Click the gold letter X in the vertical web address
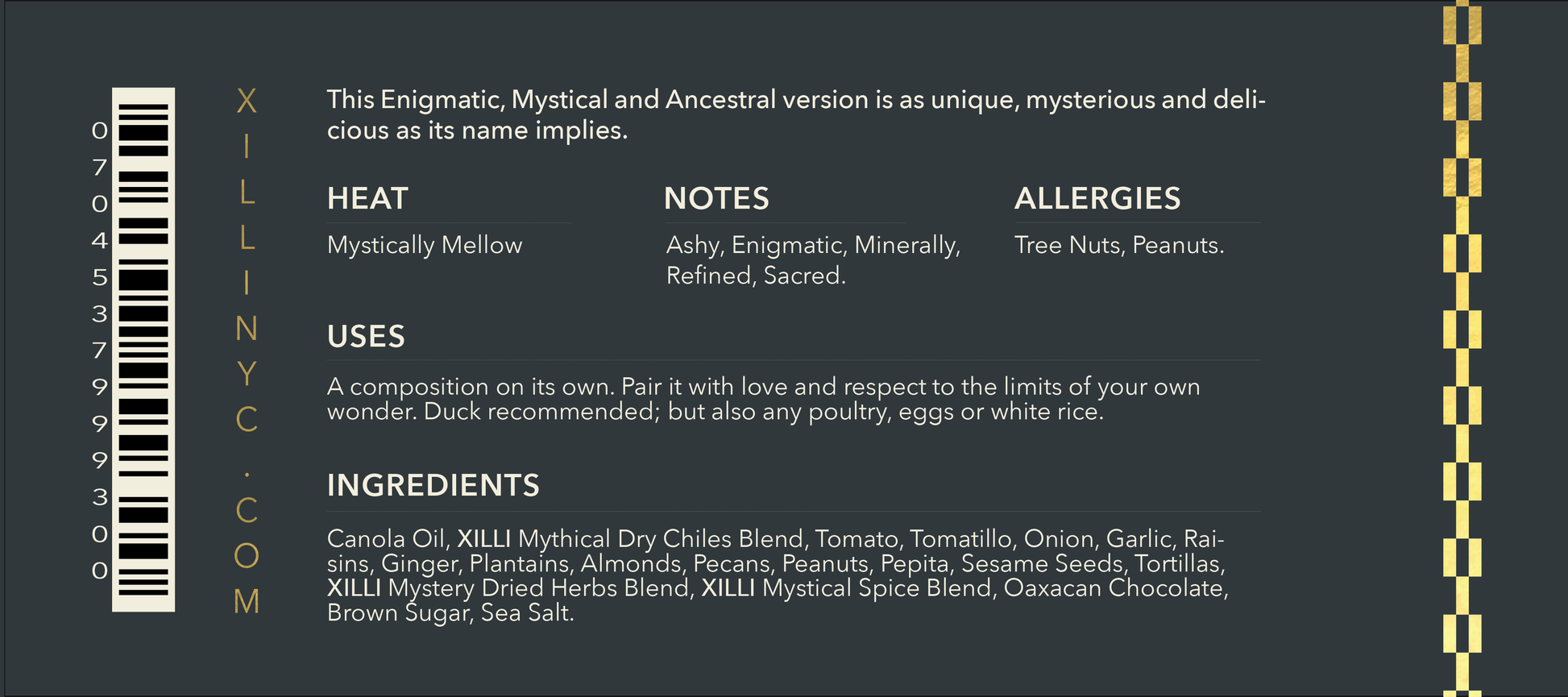 point(247,102)
